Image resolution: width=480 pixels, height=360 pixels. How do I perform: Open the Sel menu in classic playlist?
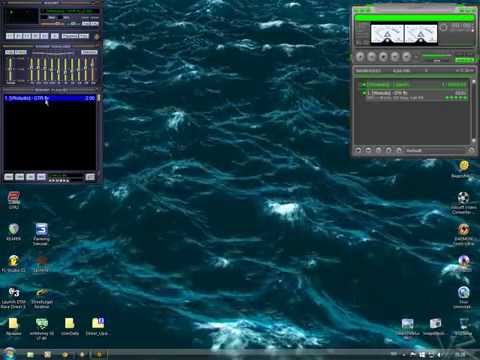point(30,177)
